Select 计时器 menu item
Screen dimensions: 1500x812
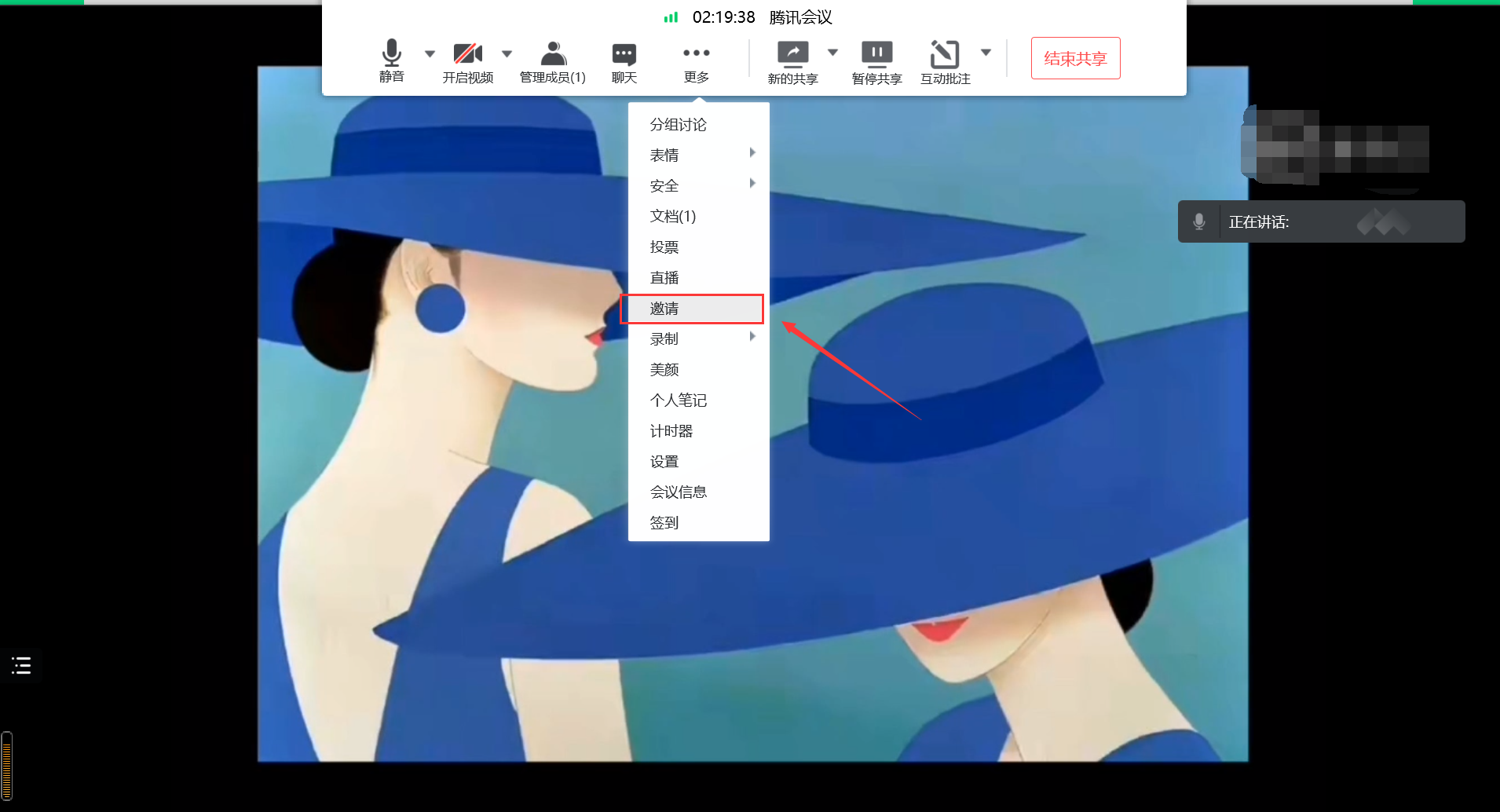(x=698, y=430)
